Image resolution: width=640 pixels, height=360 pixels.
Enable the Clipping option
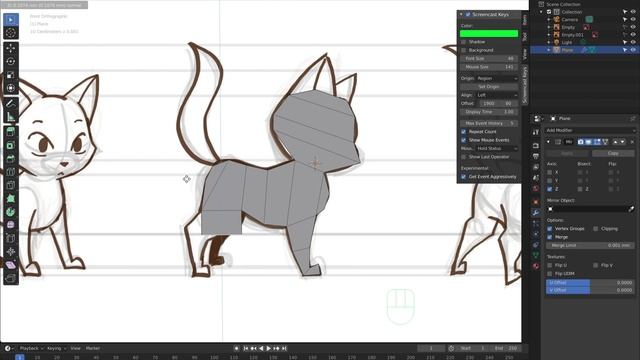pyautogui.click(x=596, y=229)
